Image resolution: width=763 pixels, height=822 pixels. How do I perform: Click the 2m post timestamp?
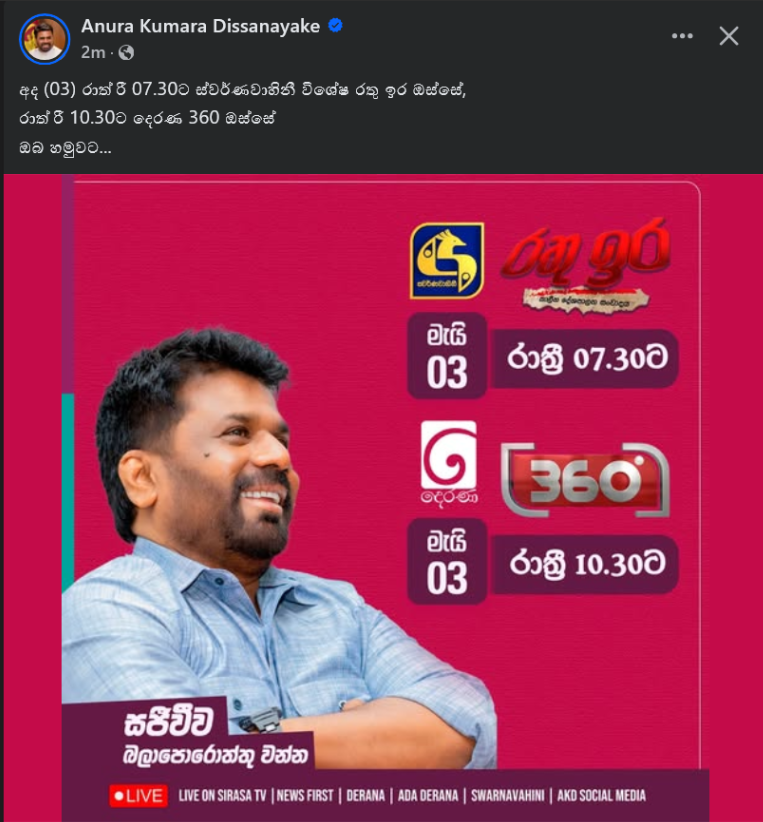coord(93,52)
